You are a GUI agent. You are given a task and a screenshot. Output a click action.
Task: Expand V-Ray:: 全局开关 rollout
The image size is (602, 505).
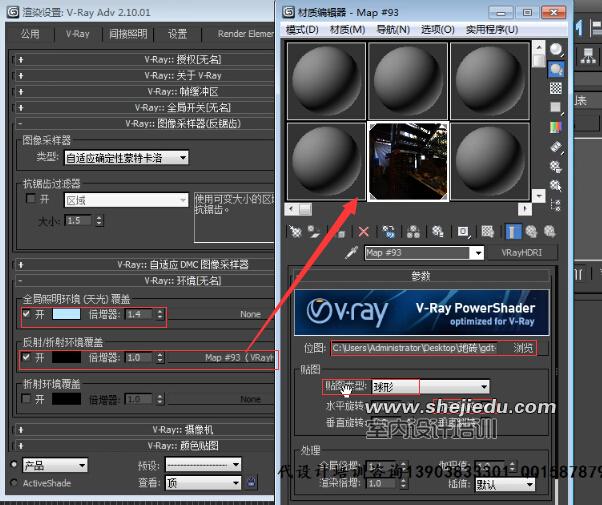coord(145,108)
